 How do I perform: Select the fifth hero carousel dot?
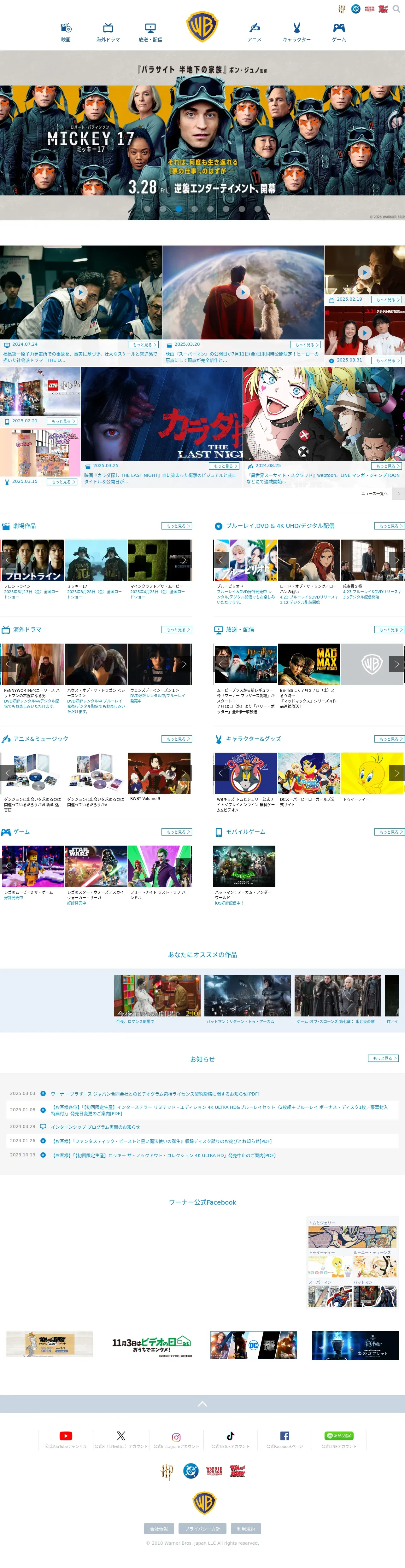(x=210, y=209)
